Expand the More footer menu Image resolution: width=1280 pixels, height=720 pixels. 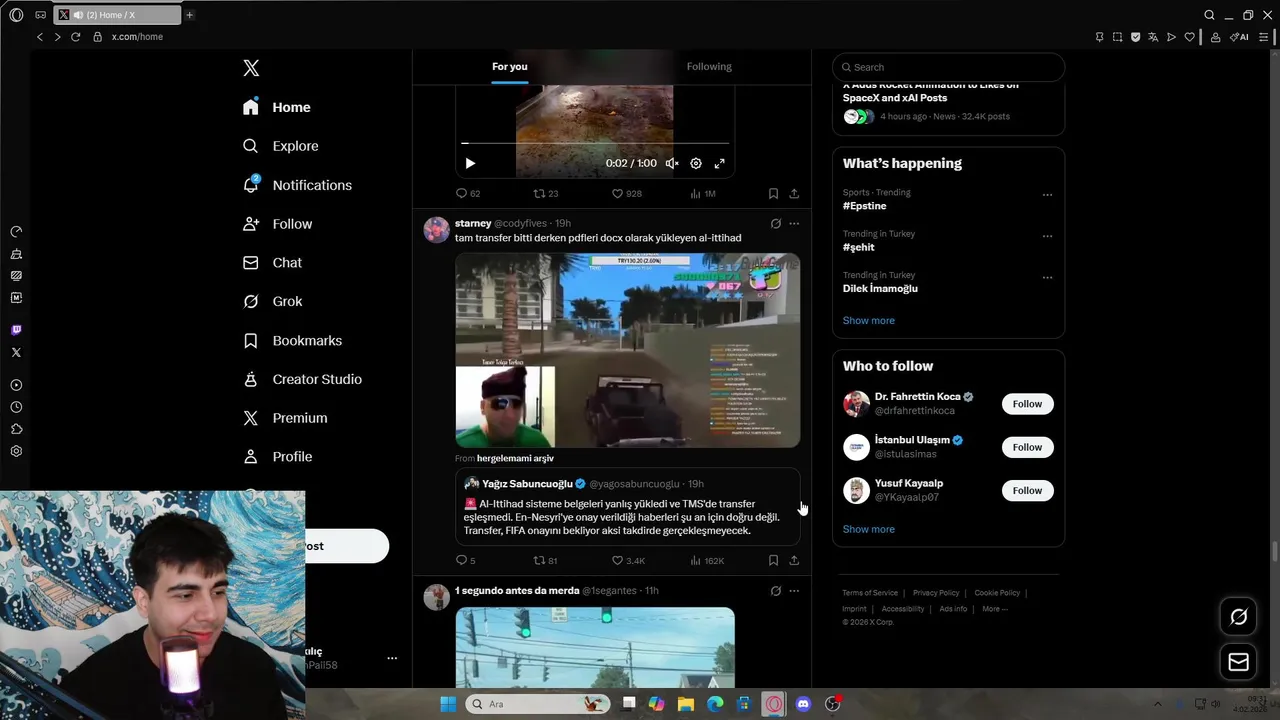coord(995,609)
